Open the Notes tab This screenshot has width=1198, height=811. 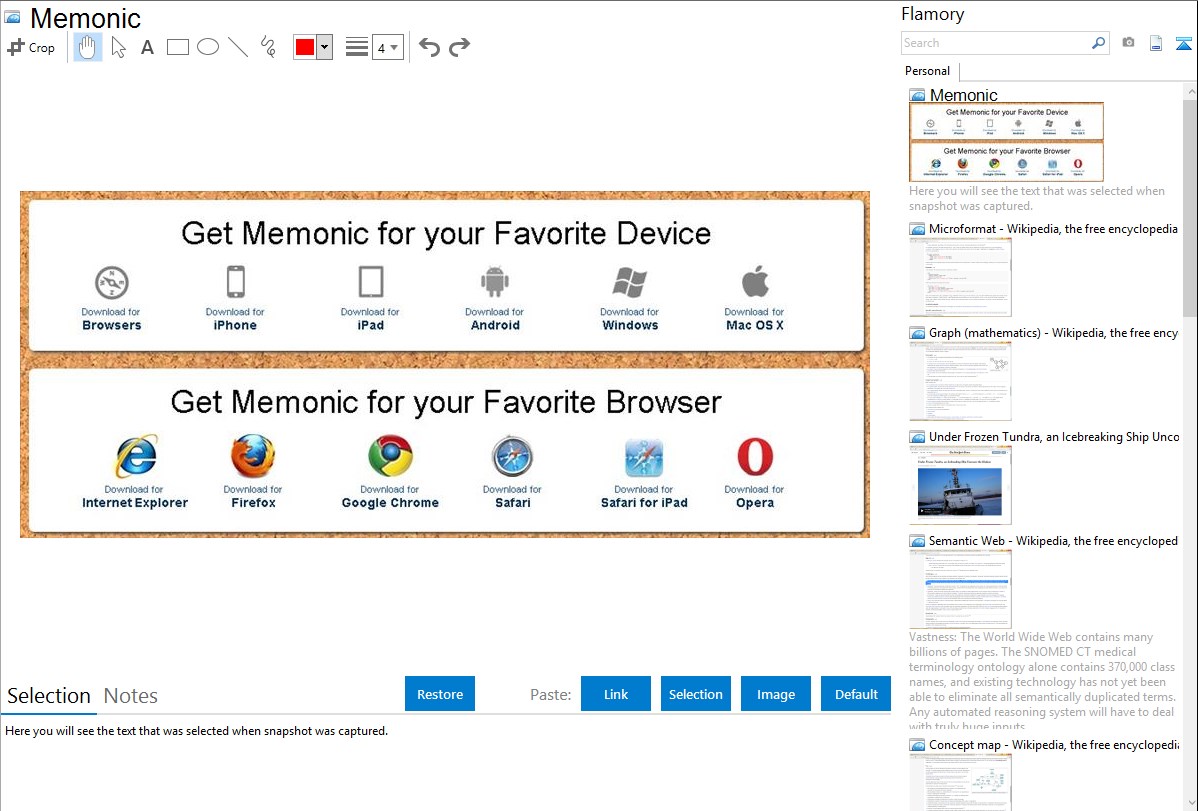131,696
